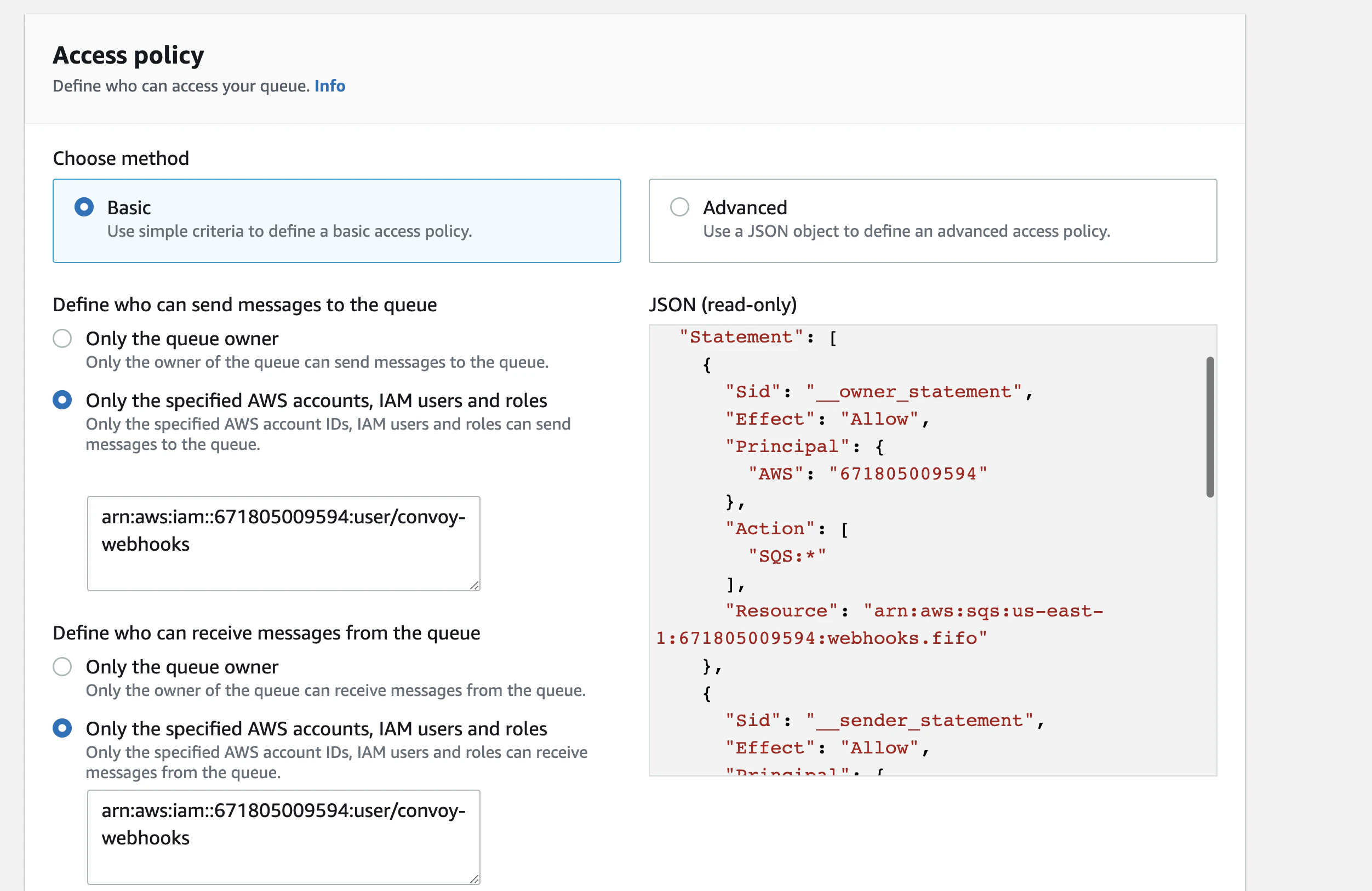Click the ARN input field for receiver permissions

coord(284,837)
